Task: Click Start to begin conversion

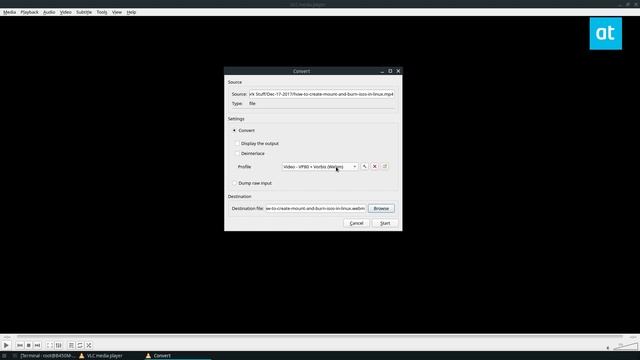Action: (x=385, y=223)
